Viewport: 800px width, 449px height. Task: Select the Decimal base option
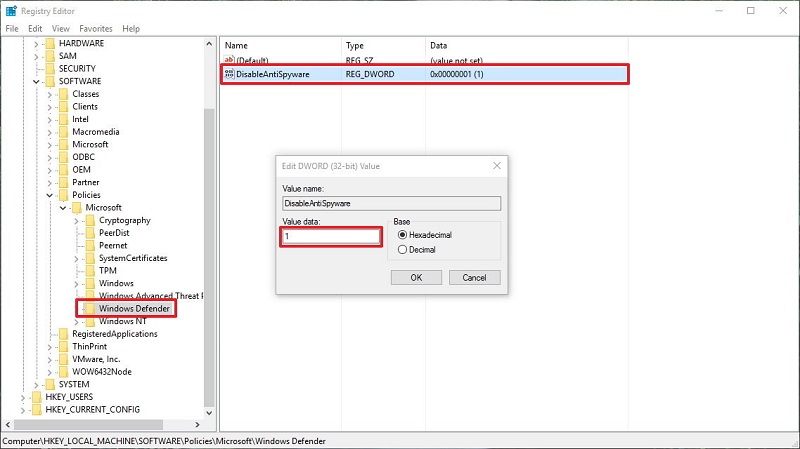[403, 250]
